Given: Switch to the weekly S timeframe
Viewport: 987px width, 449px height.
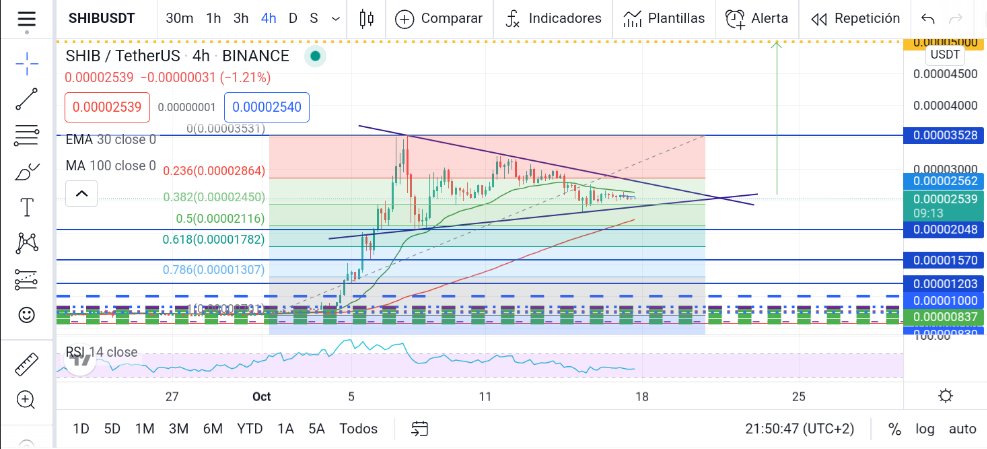Looking at the screenshot, I should point(313,19).
